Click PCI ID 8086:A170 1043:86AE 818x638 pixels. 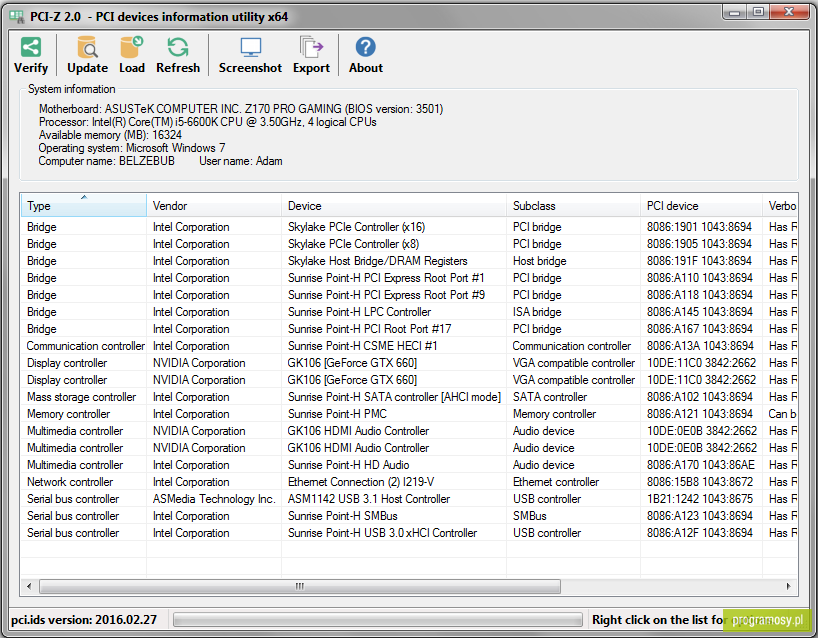(701, 465)
